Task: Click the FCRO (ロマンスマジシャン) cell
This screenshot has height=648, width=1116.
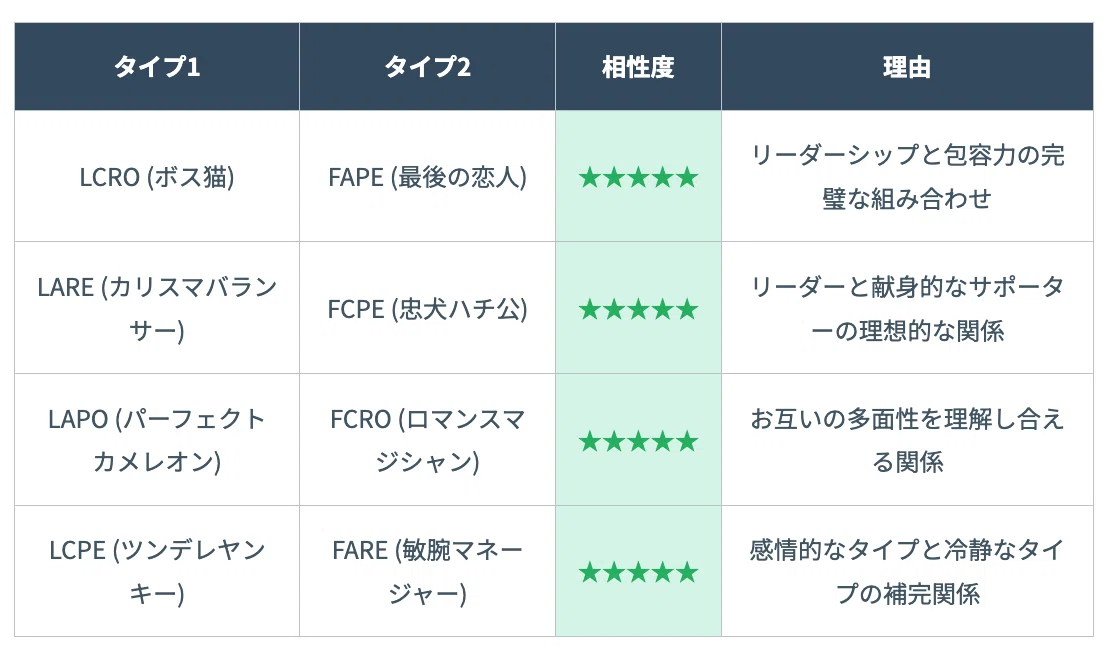Action: click(427, 440)
